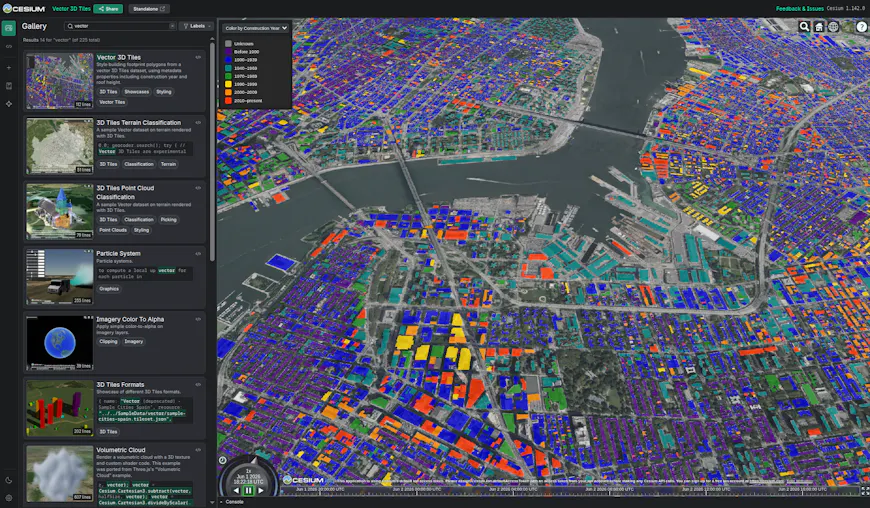Click inside the gallery search input
This screenshot has width=870, height=508.
coord(119,26)
